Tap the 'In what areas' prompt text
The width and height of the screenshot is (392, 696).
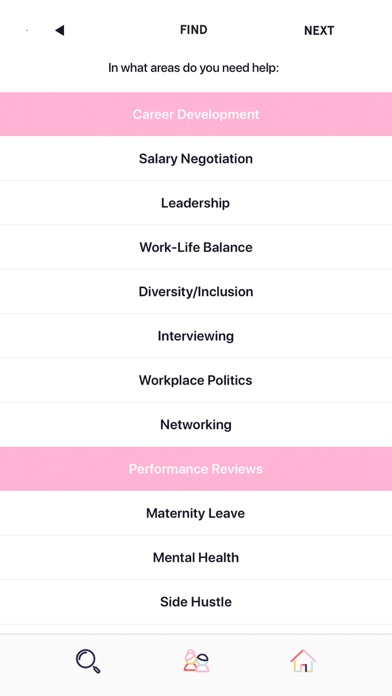coord(194,68)
